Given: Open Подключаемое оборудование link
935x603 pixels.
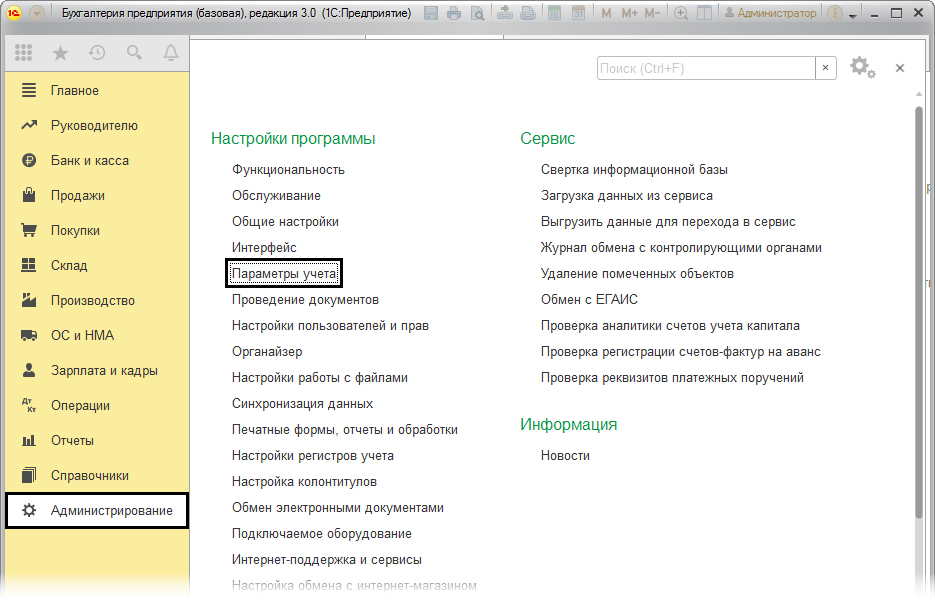Looking at the screenshot, I should (x=321, y=534).
